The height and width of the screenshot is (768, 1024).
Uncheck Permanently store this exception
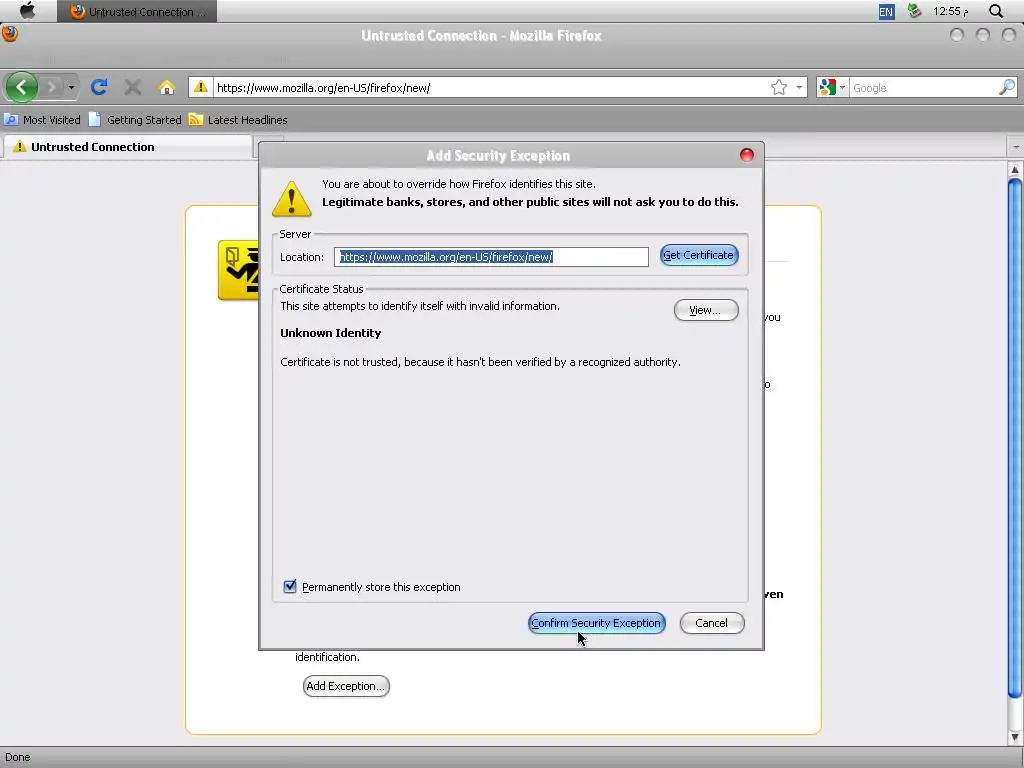tap(290, 586)
